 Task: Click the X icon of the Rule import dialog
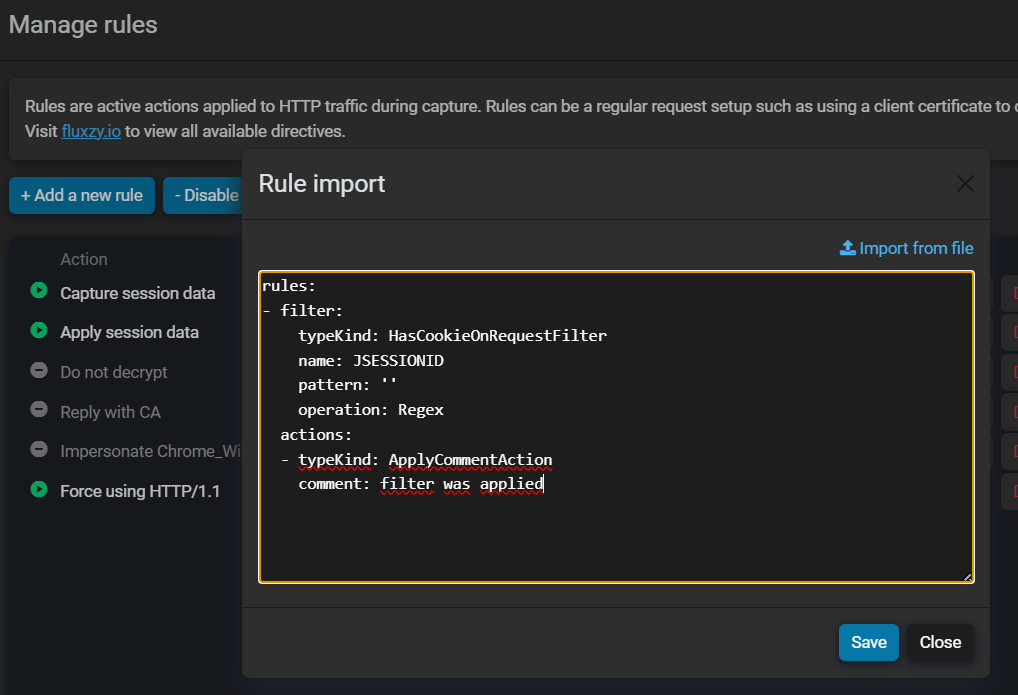coord(964,183)
